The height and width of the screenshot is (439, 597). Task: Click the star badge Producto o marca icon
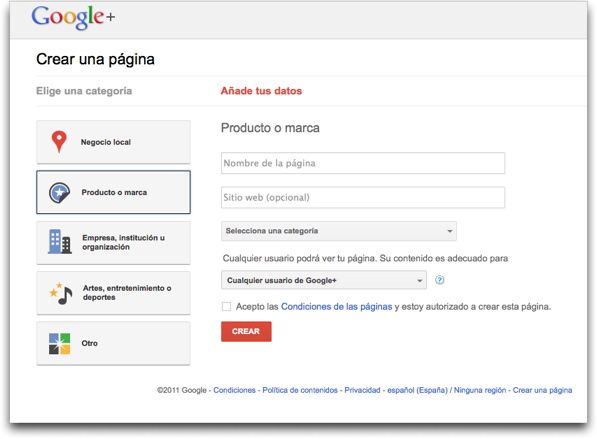59,193
